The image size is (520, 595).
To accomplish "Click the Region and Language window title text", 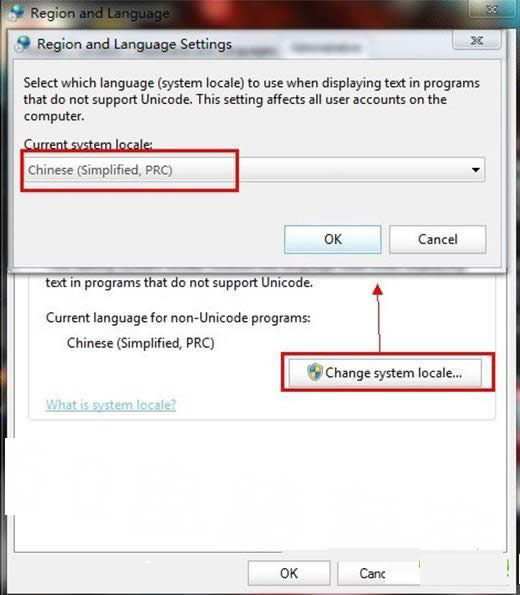I will pos(100,13).
